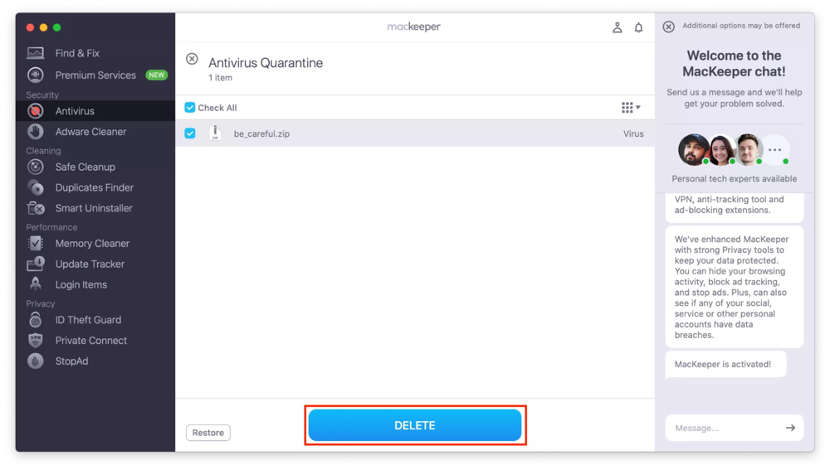Click the third tech expert avatar

click(x=747, y=150)
